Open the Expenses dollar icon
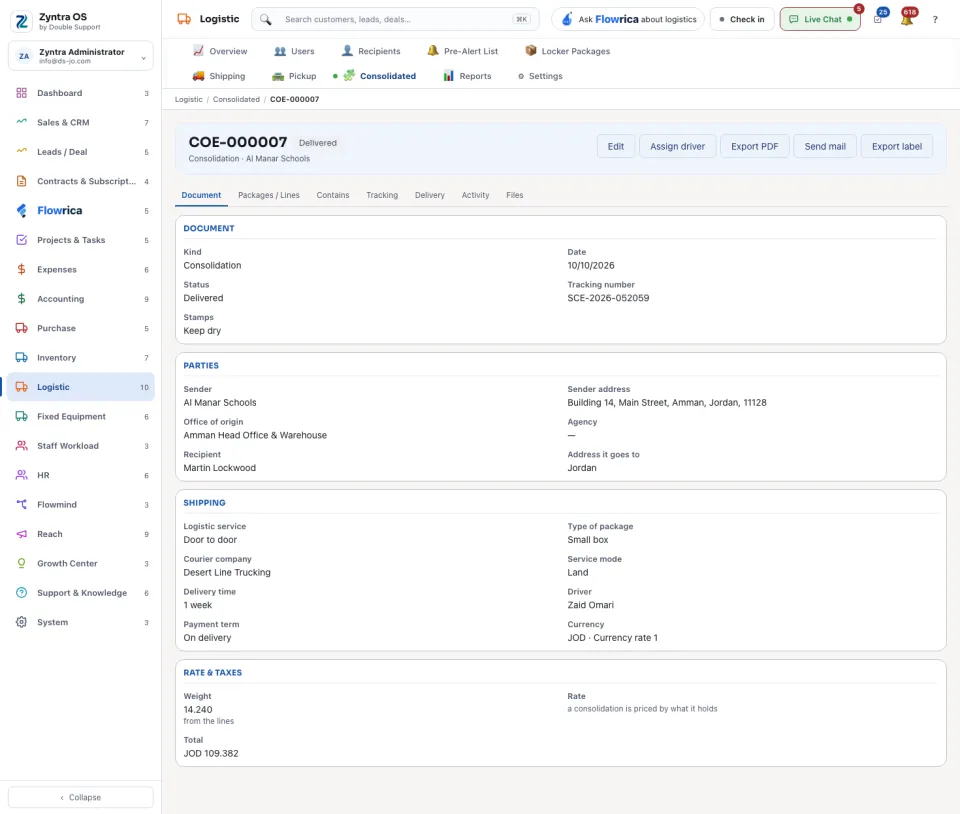 (21, 269)
